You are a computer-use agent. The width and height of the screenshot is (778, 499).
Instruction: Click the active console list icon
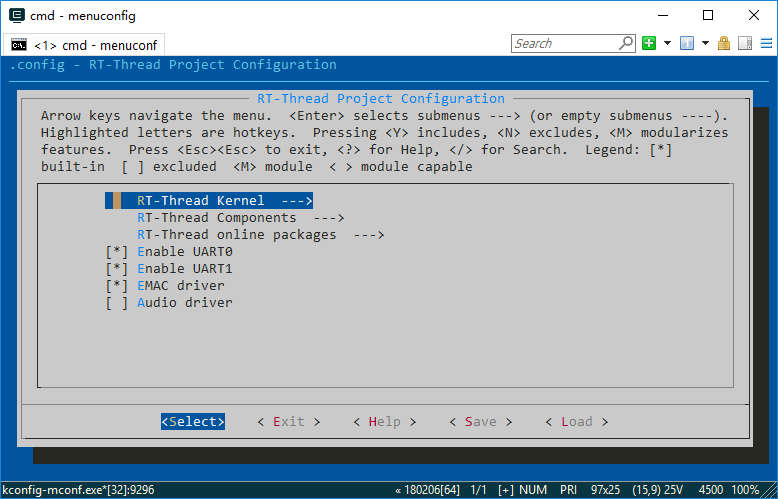coord(687,44)
